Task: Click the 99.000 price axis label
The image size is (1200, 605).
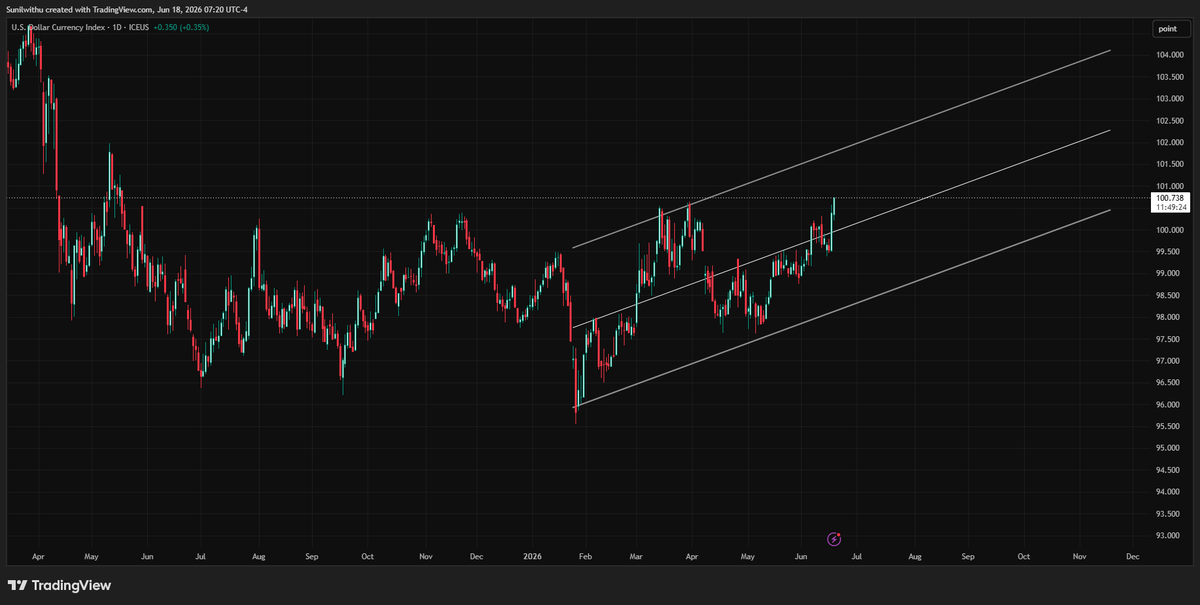Action: tap(1170, 274)
